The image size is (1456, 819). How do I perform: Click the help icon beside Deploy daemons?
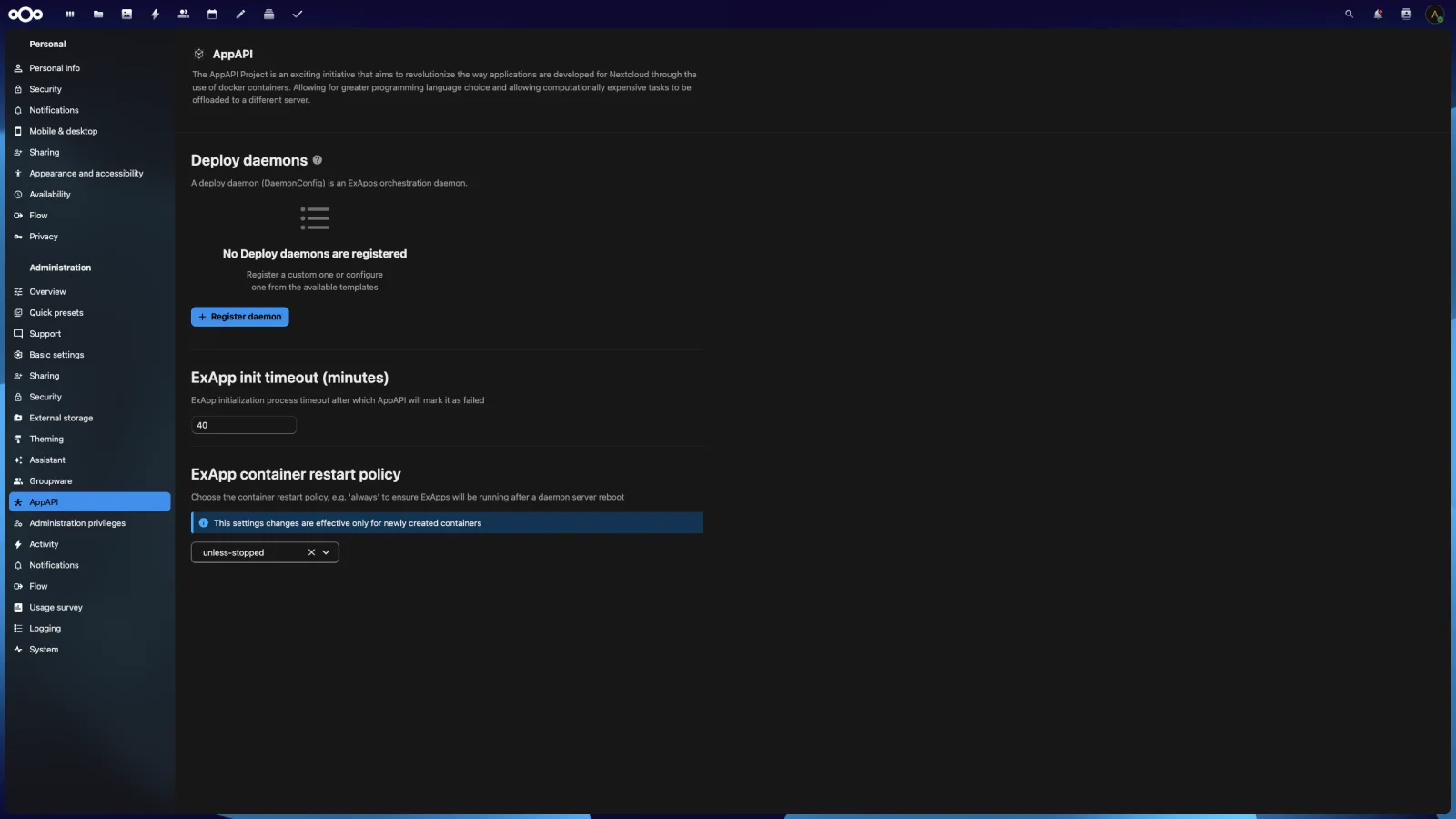coord(318,160)
